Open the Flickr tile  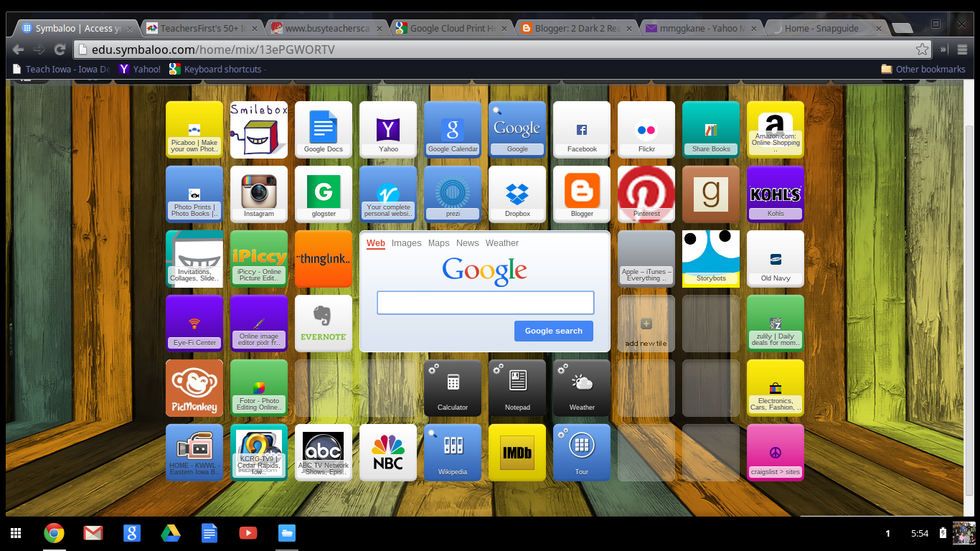coord(646,129)
